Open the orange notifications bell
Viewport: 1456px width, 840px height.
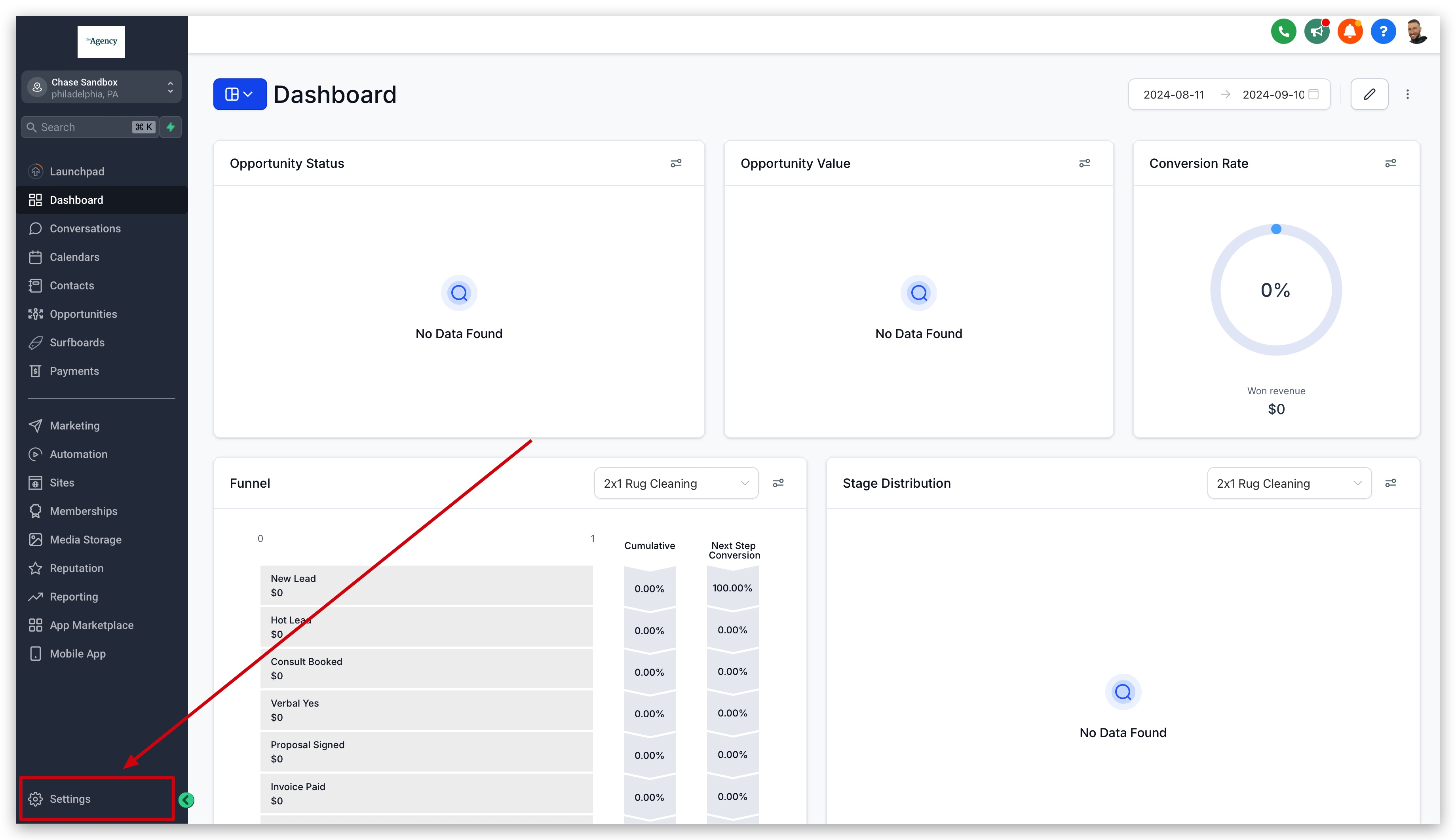(x=1350, y=32)
